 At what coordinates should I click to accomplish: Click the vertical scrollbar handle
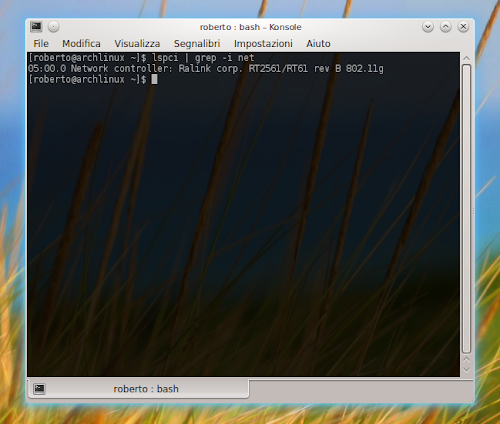tap(467, 209)
